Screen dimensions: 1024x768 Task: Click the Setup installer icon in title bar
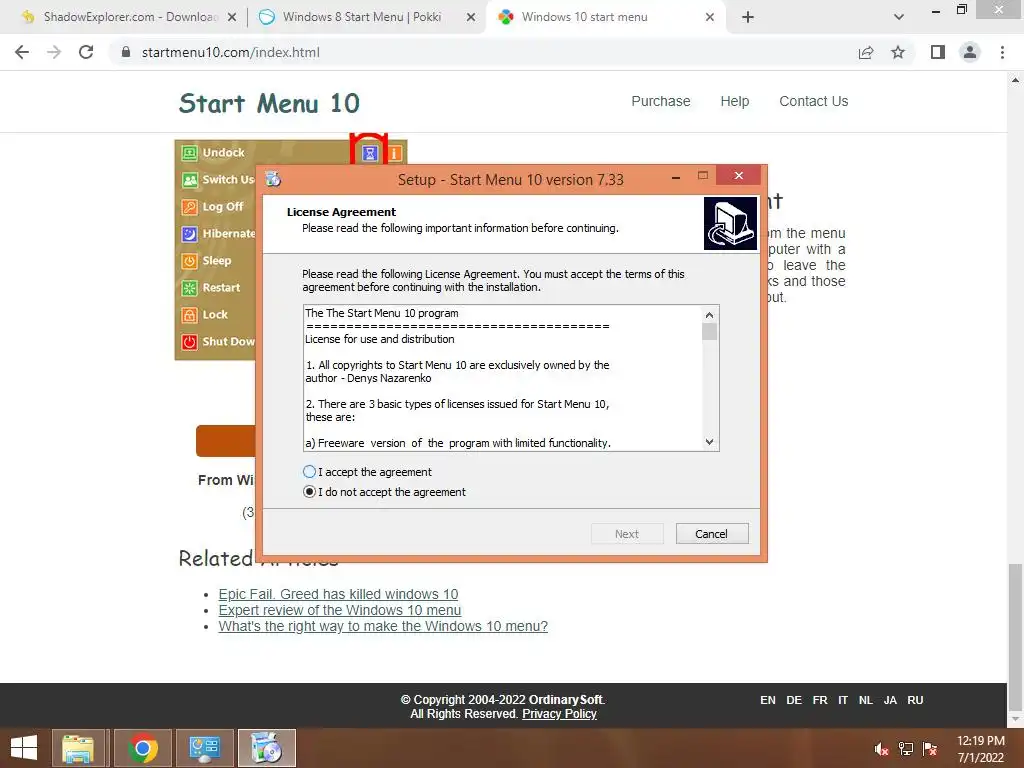[x=273, y=179]
